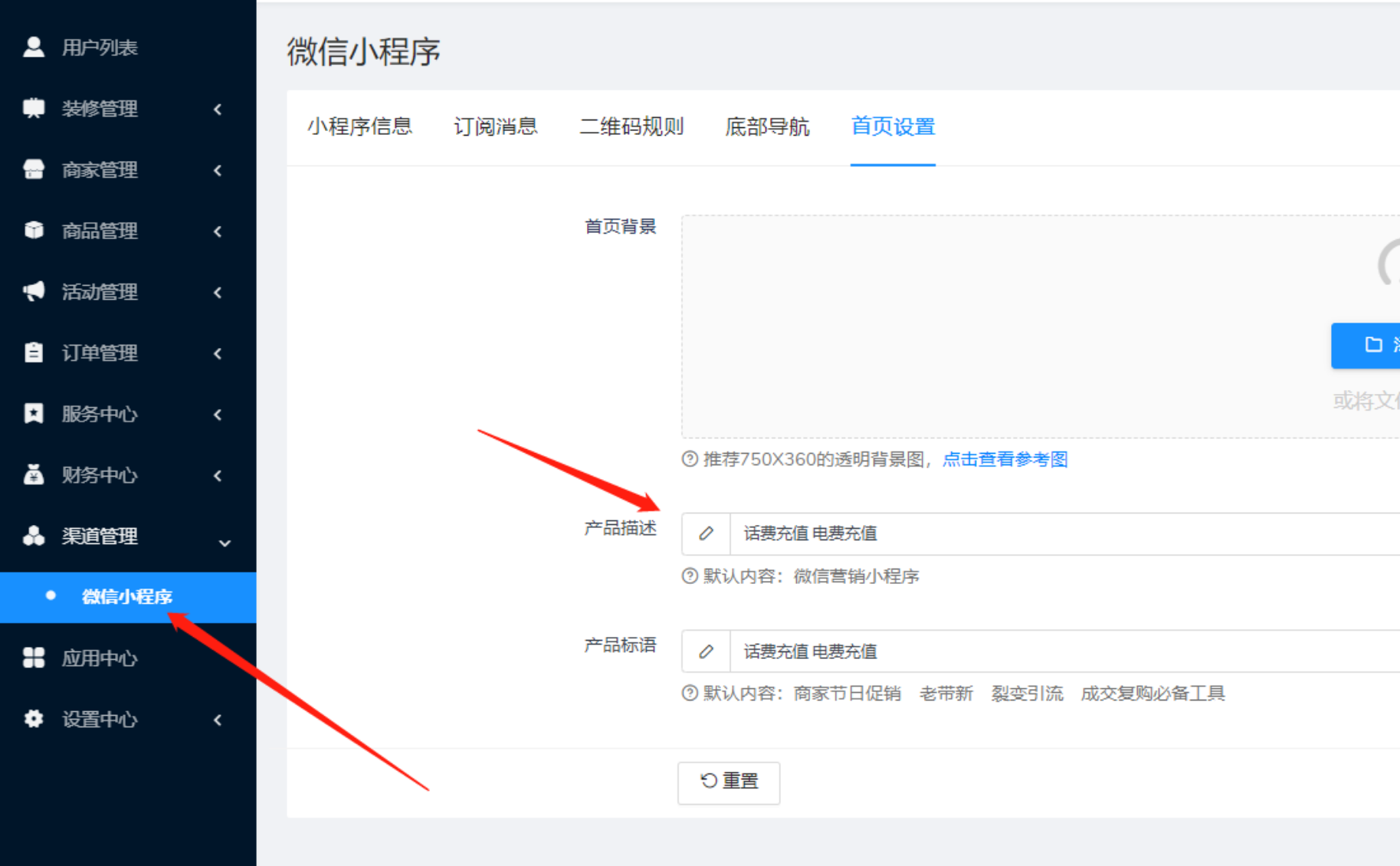Click the help icon before 商家节日促销 hint
The image size is (1400, 866).
coord(690,694)
